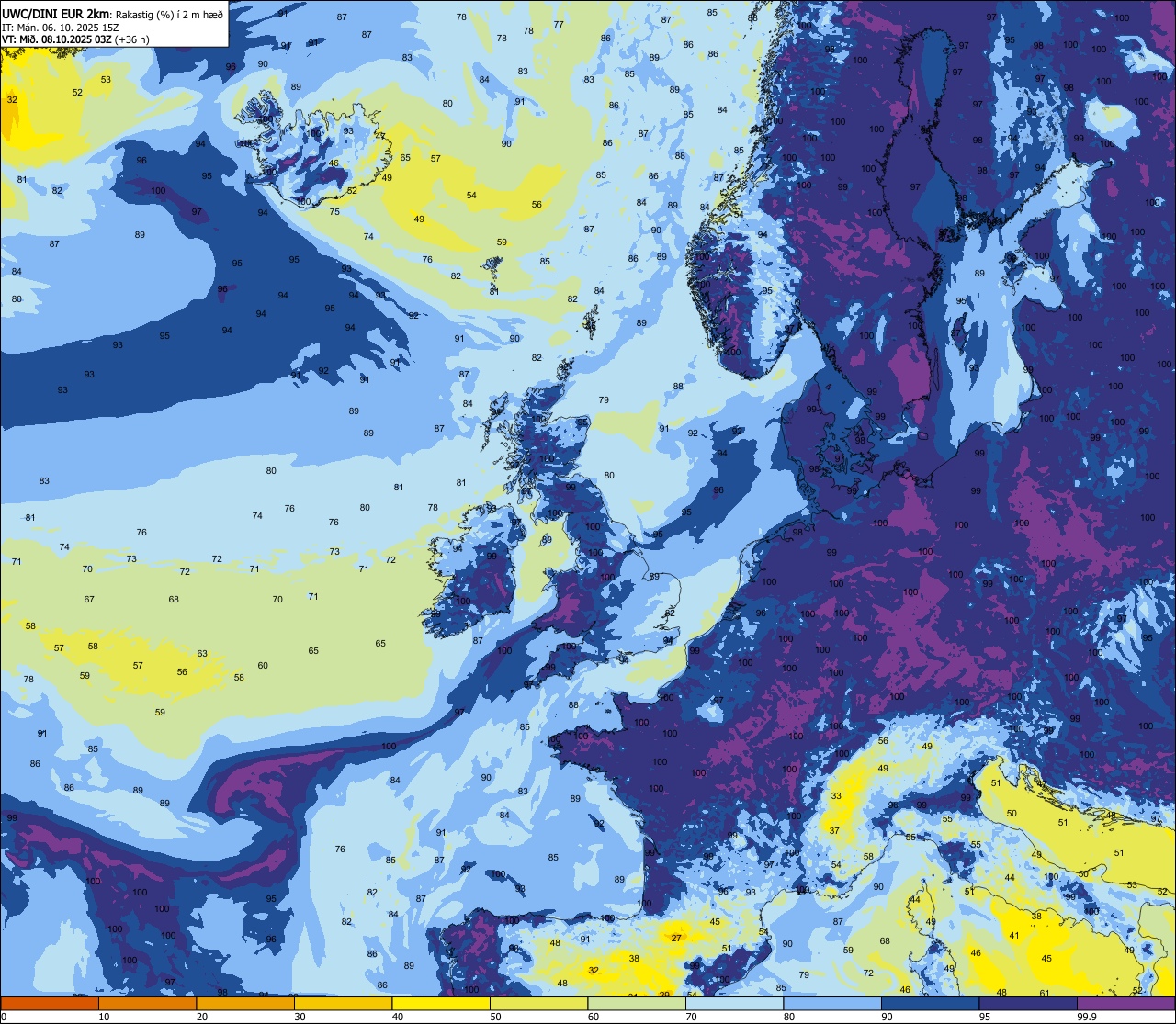The height and width of the screenshot is (1024, 1176).
Task: Select the orange 10–20 legend segment
Action: click(x=147, y=1004)
